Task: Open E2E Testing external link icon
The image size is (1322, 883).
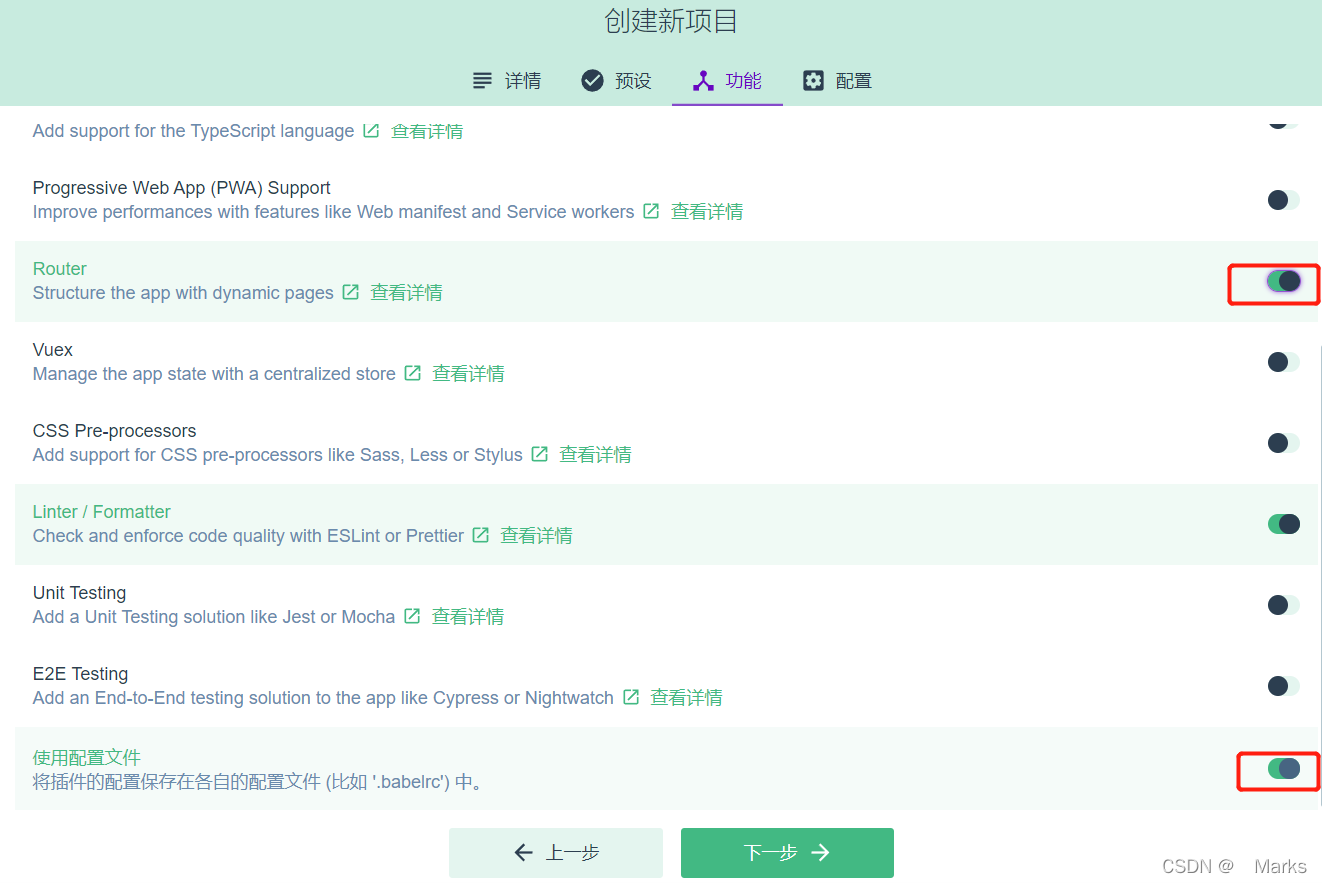Action: [x=631, y=698]
